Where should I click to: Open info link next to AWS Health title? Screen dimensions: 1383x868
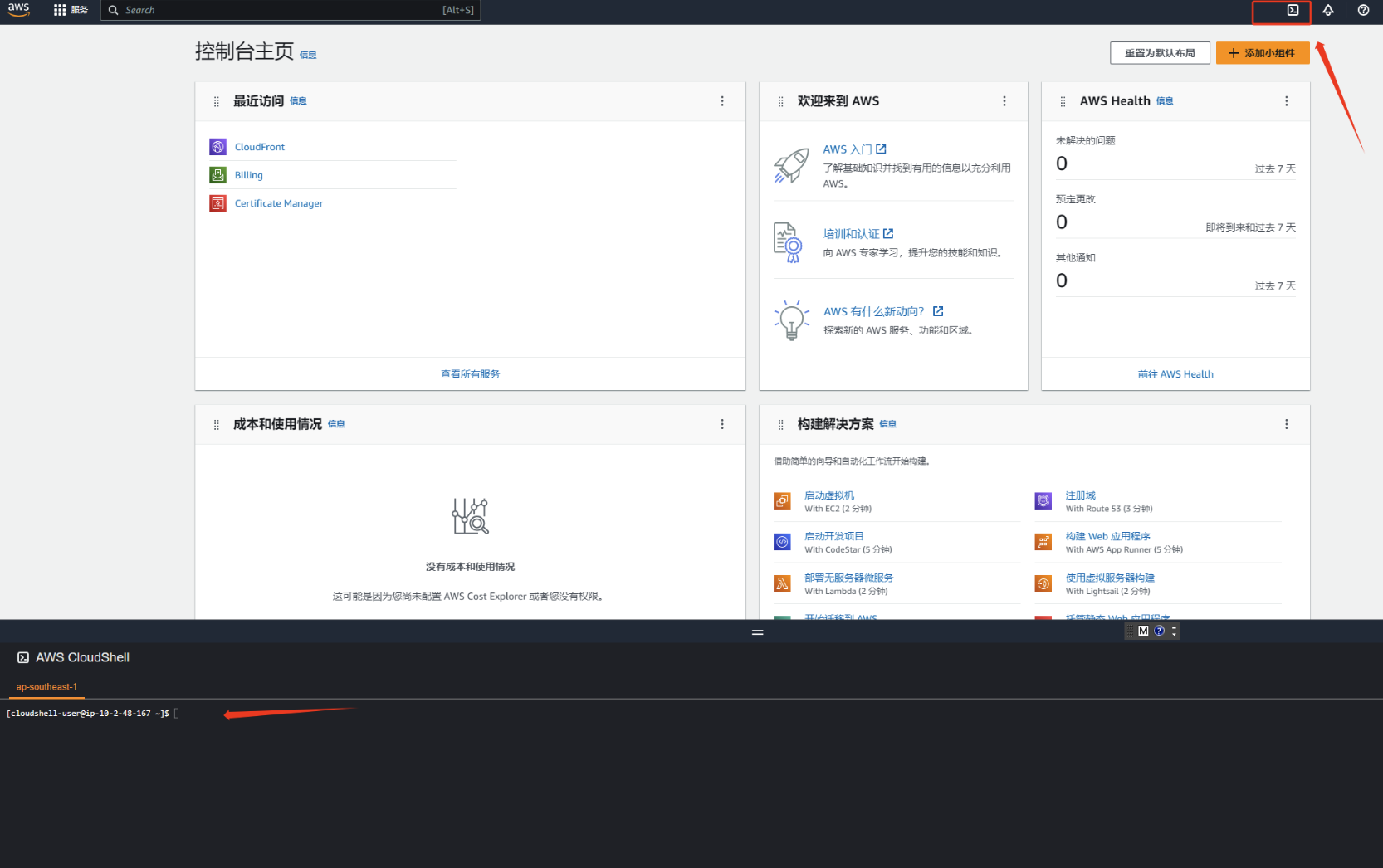point(1165,101)
